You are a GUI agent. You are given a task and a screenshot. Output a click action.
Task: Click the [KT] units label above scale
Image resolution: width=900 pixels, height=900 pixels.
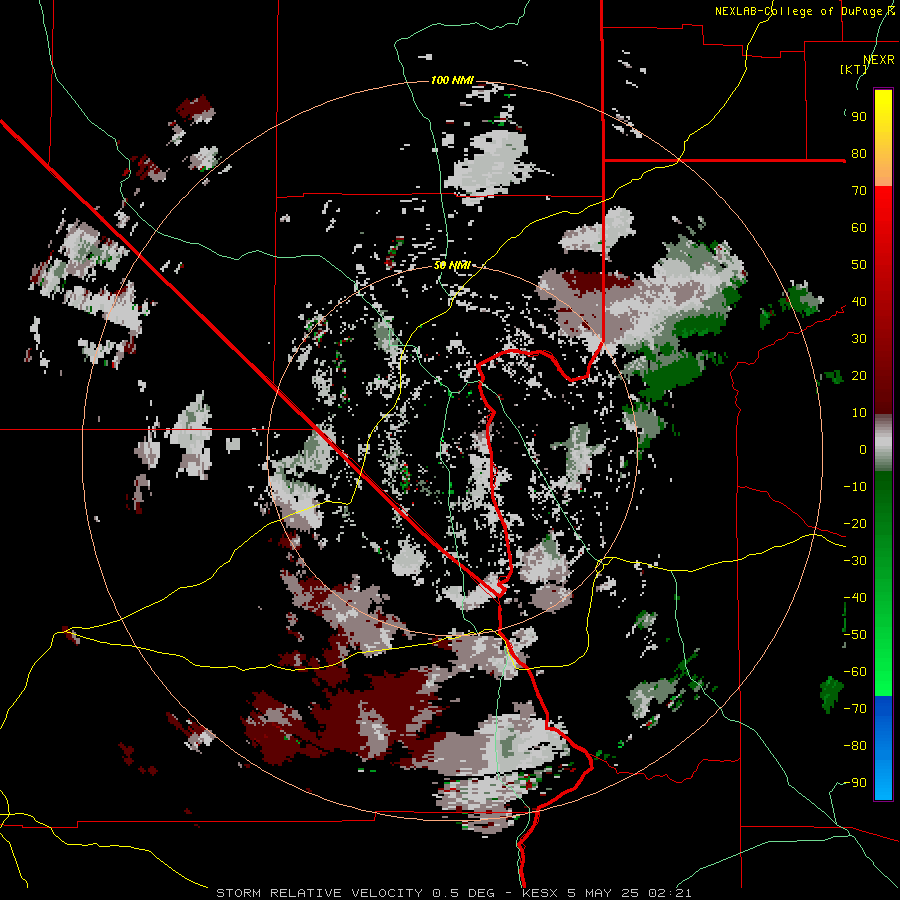(x=853, y=69)
